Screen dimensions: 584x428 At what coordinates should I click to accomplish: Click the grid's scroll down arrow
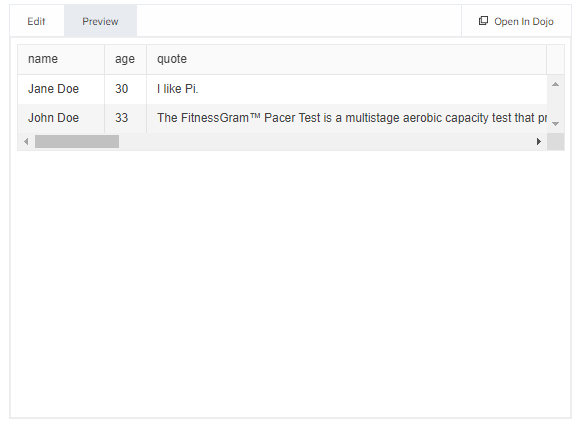pyautogui.click(x=555, y=124)
